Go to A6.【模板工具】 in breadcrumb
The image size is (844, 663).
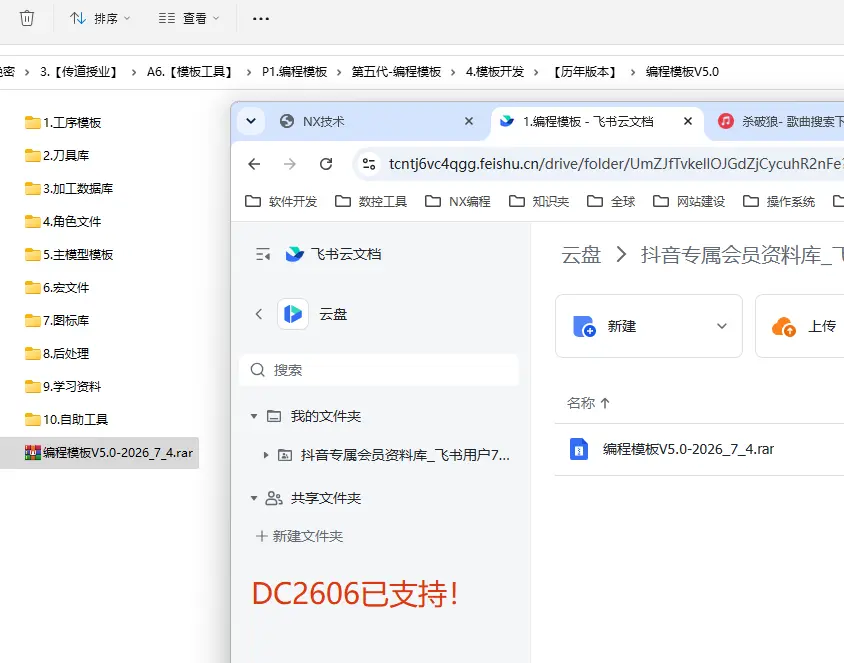point(189,72)
